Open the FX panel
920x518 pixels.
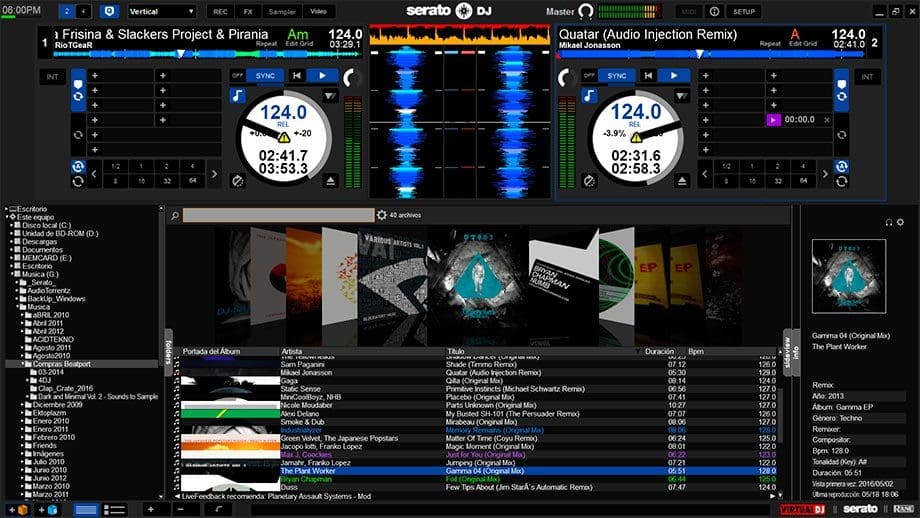[248, 11]
